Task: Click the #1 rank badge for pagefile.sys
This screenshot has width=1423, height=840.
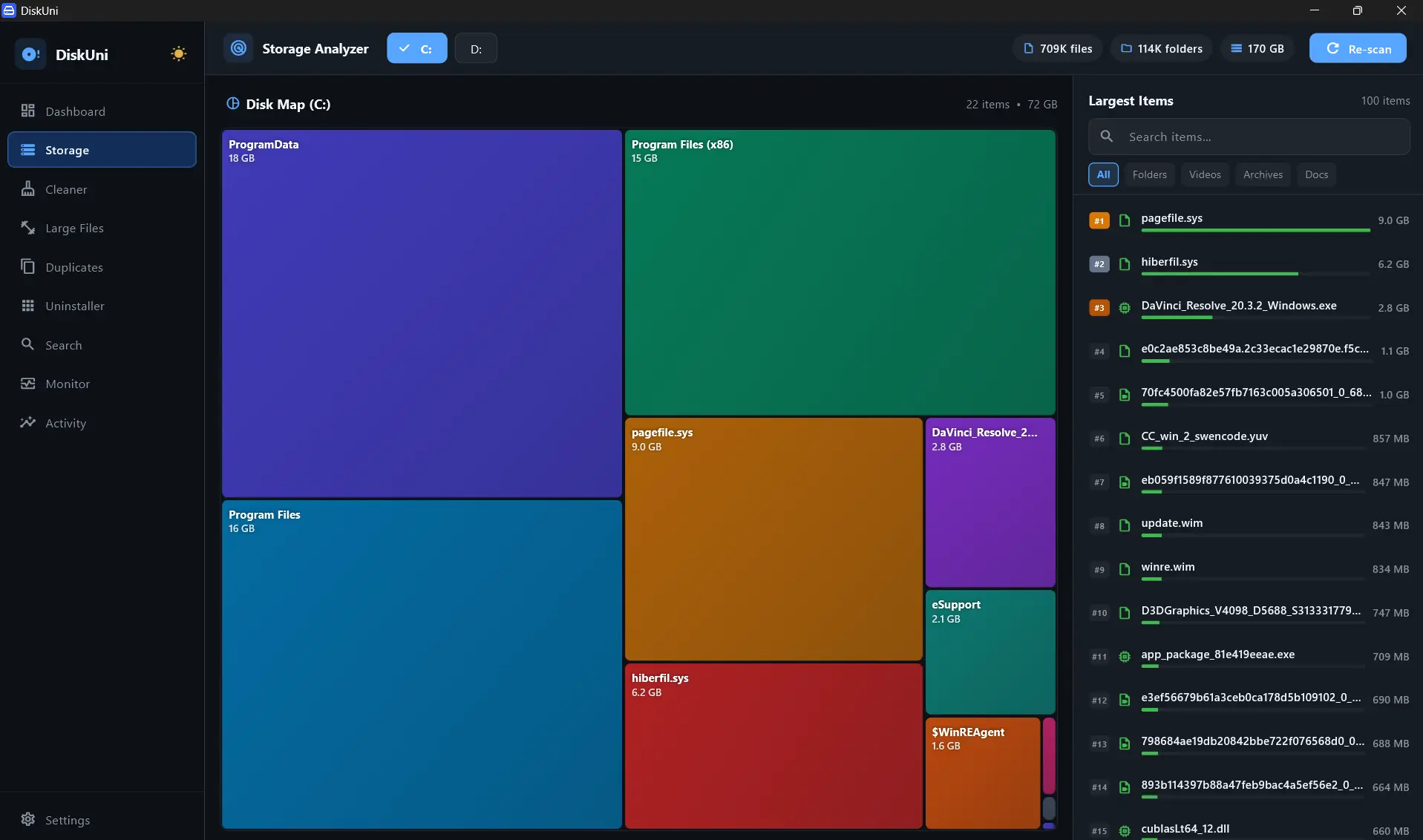Action: point(1099,220)
